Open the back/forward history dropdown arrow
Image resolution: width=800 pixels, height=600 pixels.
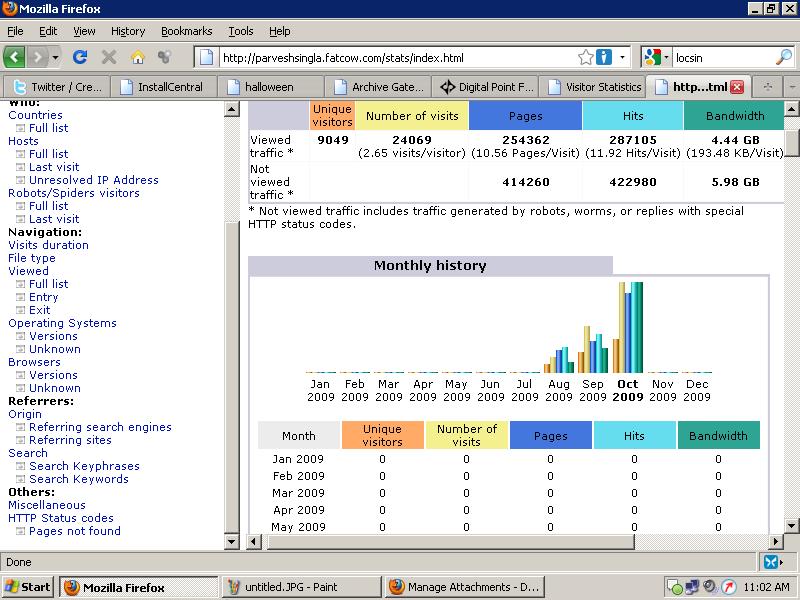coord(55,57)
